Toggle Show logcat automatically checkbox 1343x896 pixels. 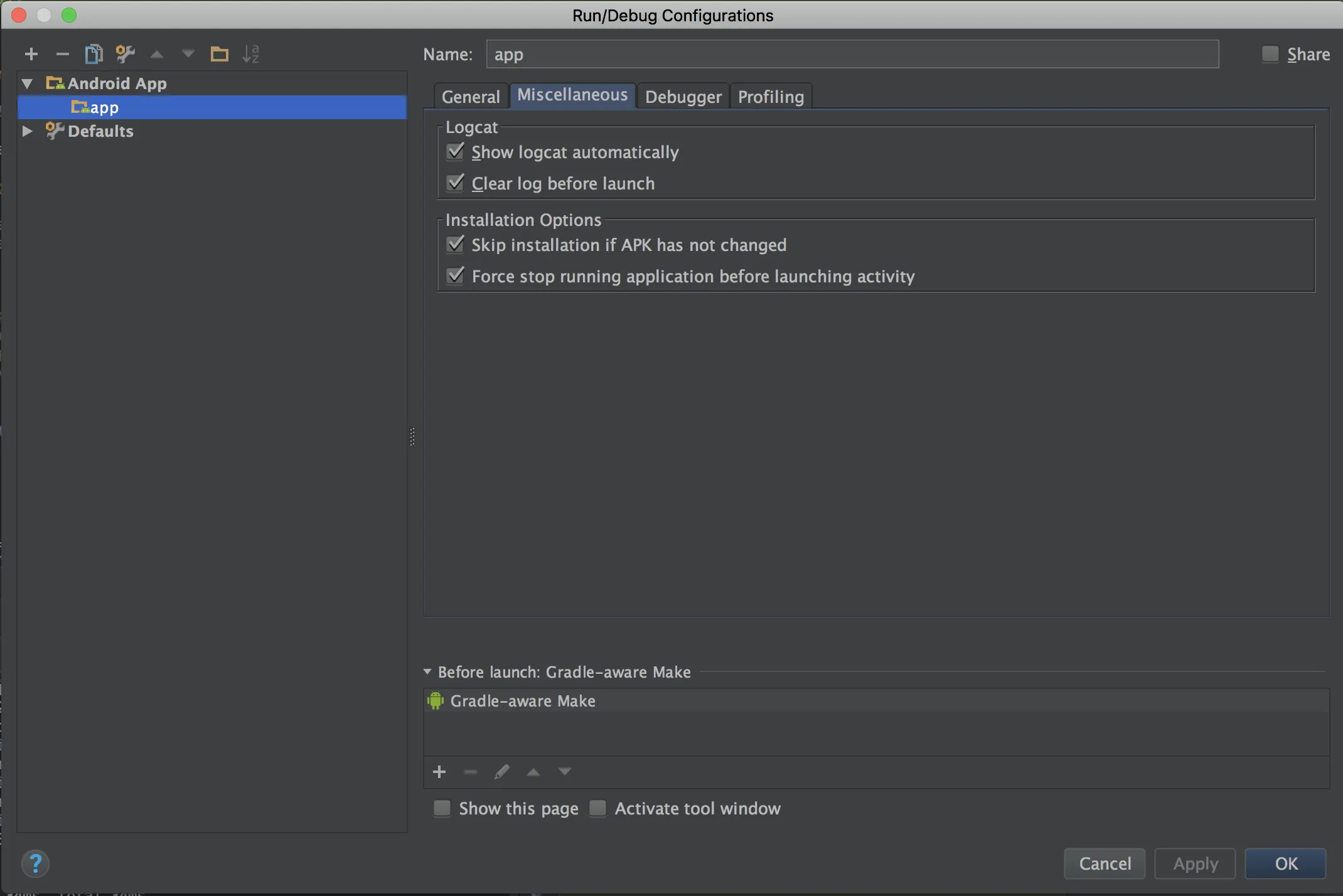click(x=456, y=152)
